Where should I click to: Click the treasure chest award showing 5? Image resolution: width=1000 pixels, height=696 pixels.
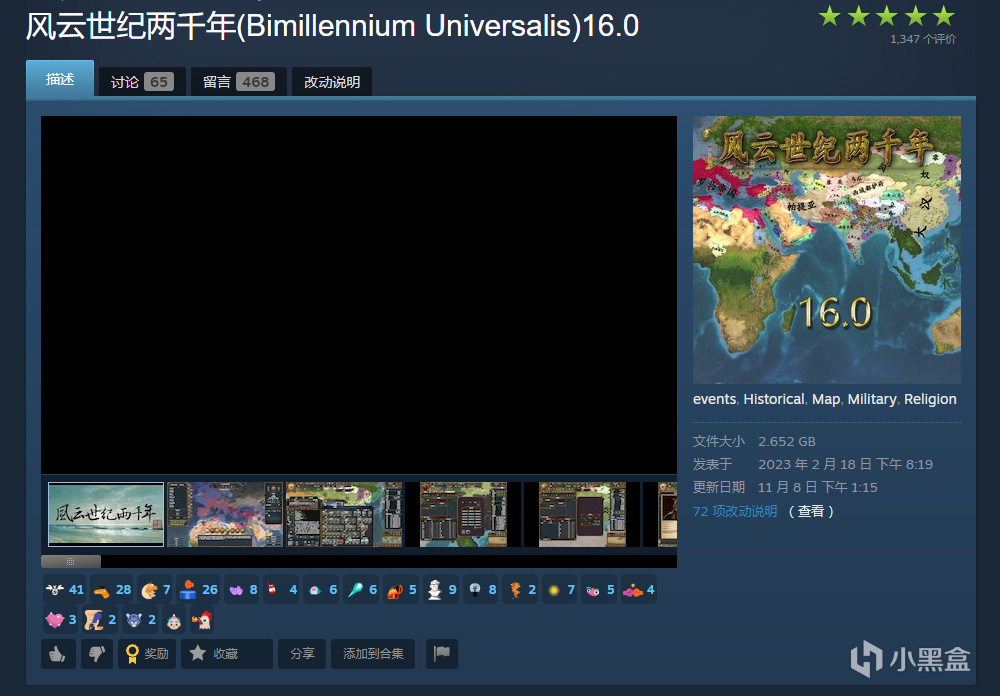coord(402,590)
